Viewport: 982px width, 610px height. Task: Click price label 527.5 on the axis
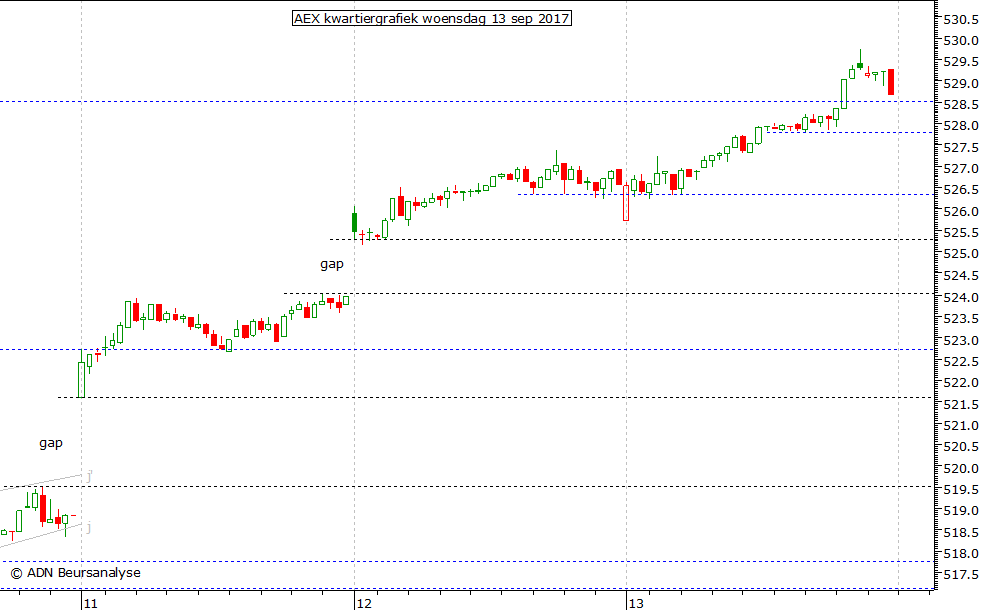(x=961, y=148)
